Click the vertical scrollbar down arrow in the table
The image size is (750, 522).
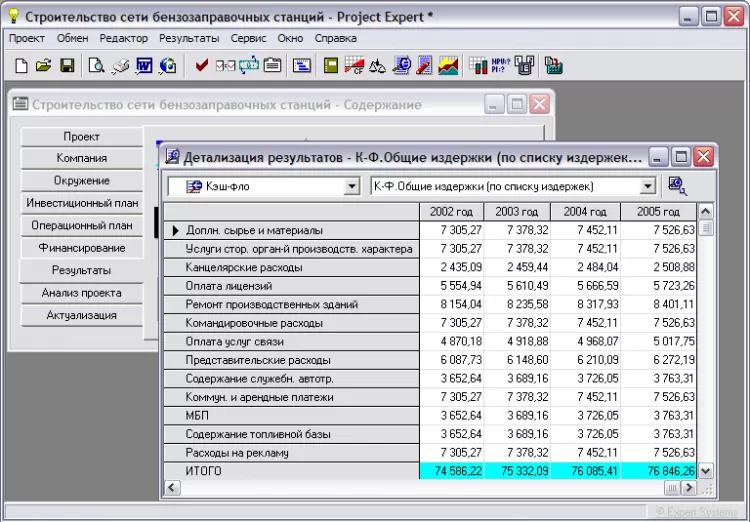(x=705, y=470)
